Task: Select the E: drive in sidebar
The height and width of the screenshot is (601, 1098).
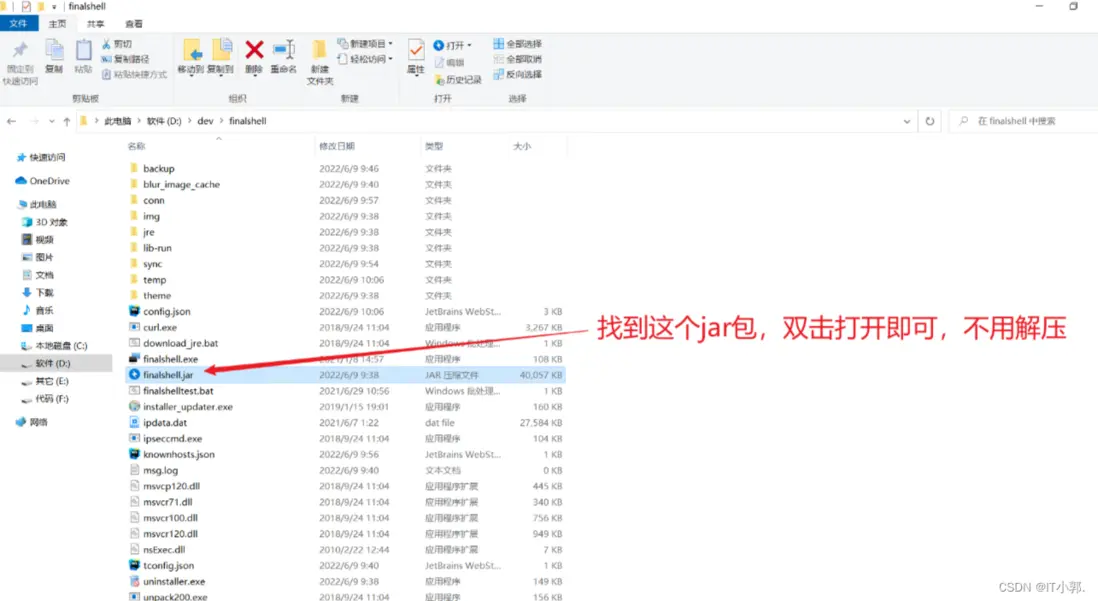Action: click(45, 381)
